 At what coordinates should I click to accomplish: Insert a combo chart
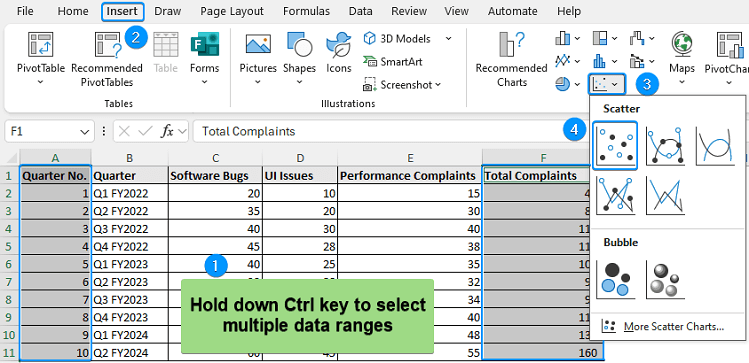click(x=637, y=61)
